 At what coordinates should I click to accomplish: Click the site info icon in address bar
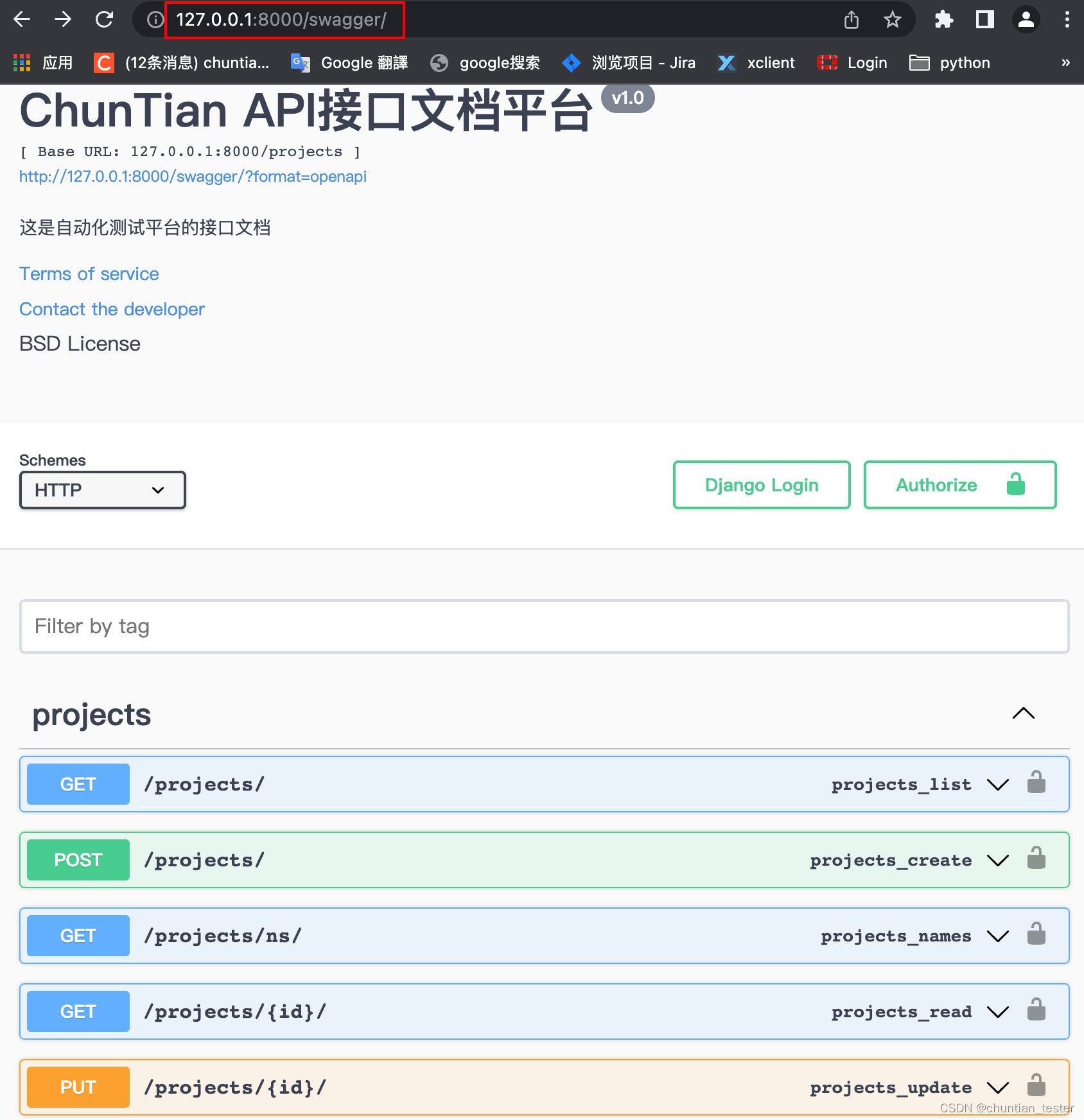153,19
